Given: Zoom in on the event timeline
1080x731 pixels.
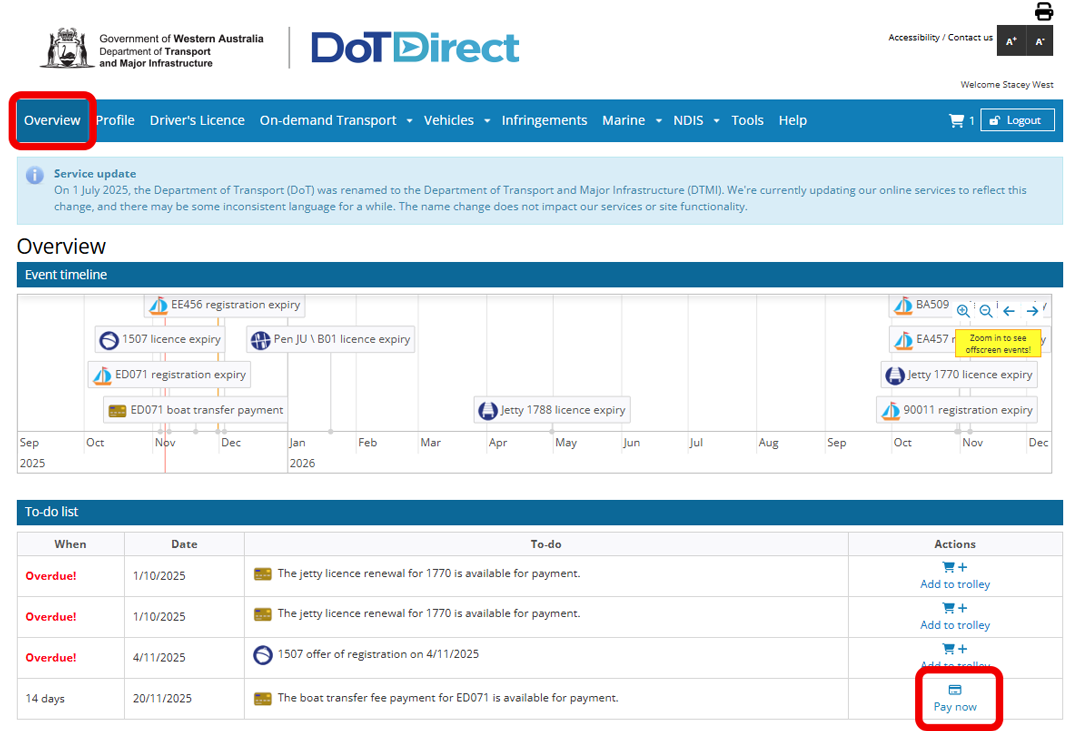Looking at the screenshot, I should [x=963, y=311].
